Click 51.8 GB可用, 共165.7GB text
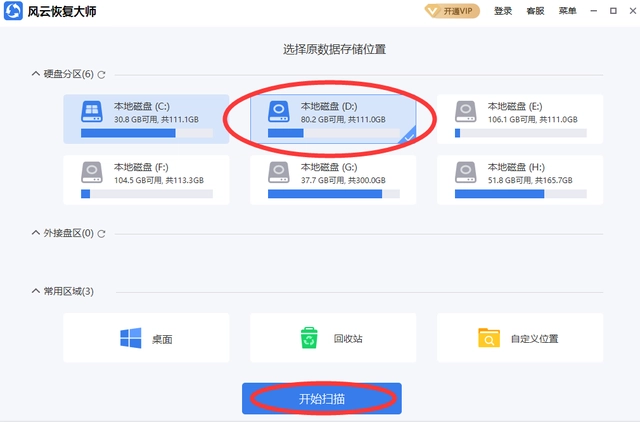 point(530,180)
